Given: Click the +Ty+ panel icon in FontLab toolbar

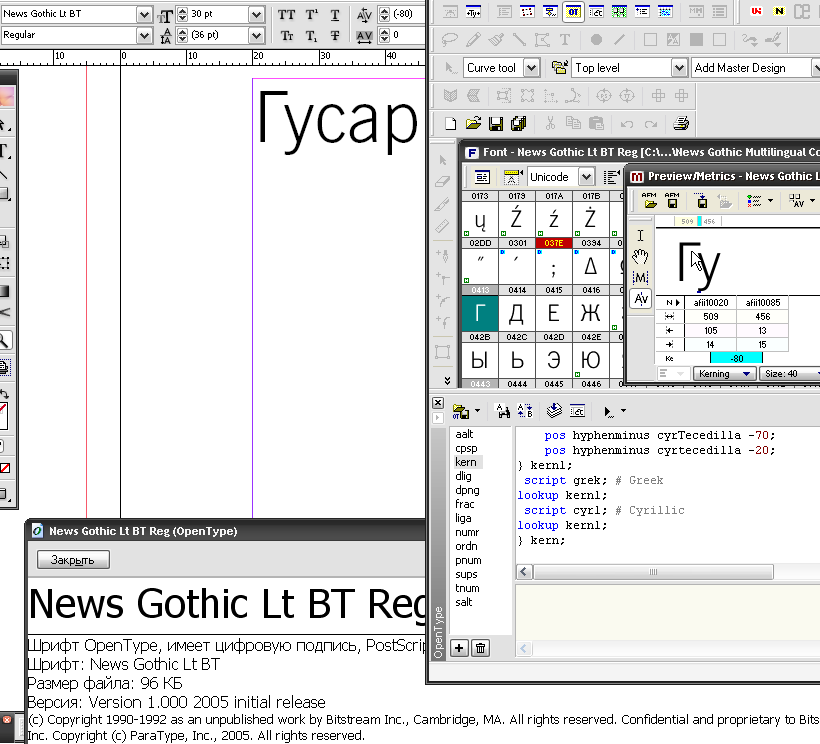Looking at the screenshot, I should point(473,12).
